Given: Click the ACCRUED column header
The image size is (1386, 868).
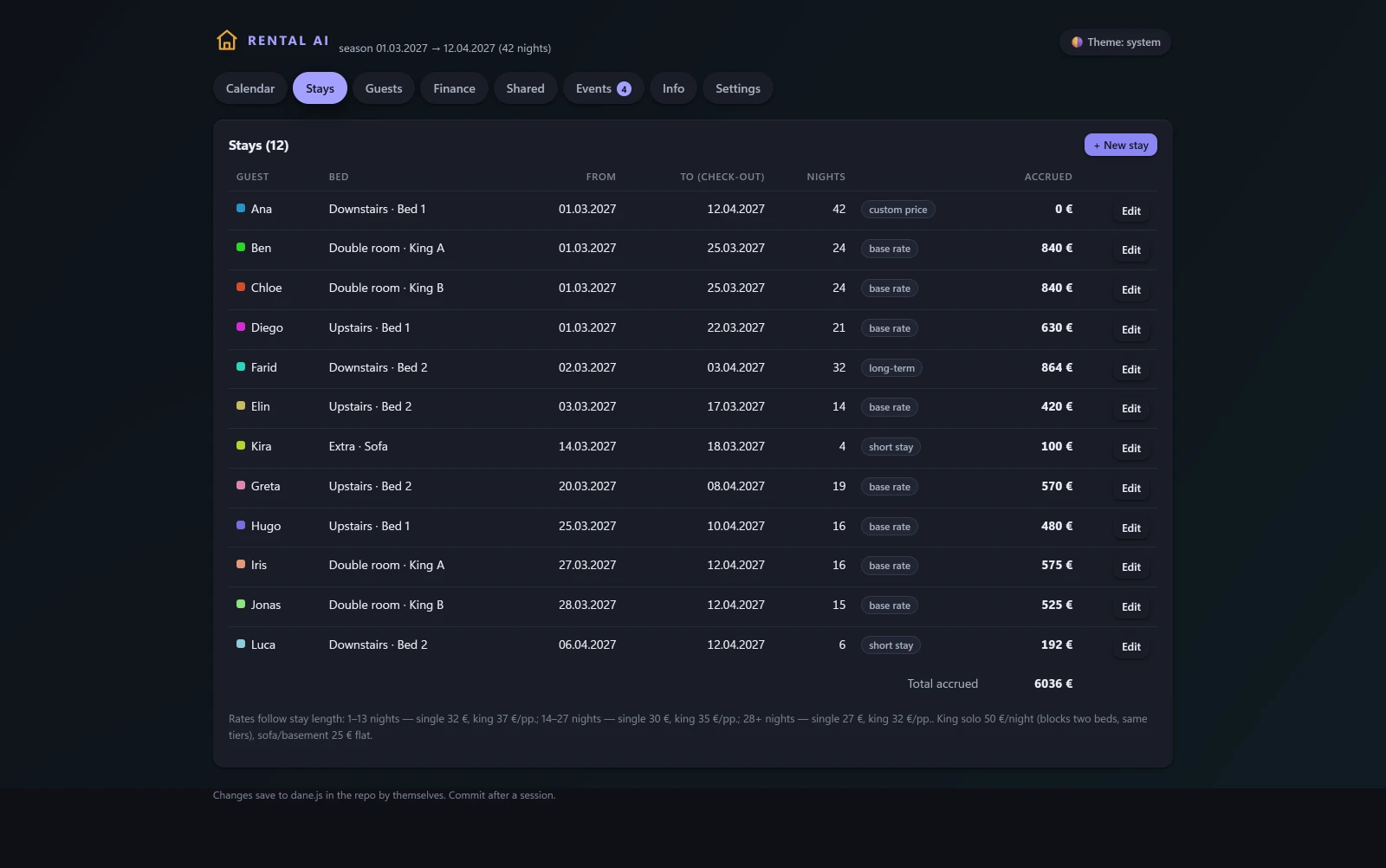Looking at the screenshot, I should pos(1048,177).
